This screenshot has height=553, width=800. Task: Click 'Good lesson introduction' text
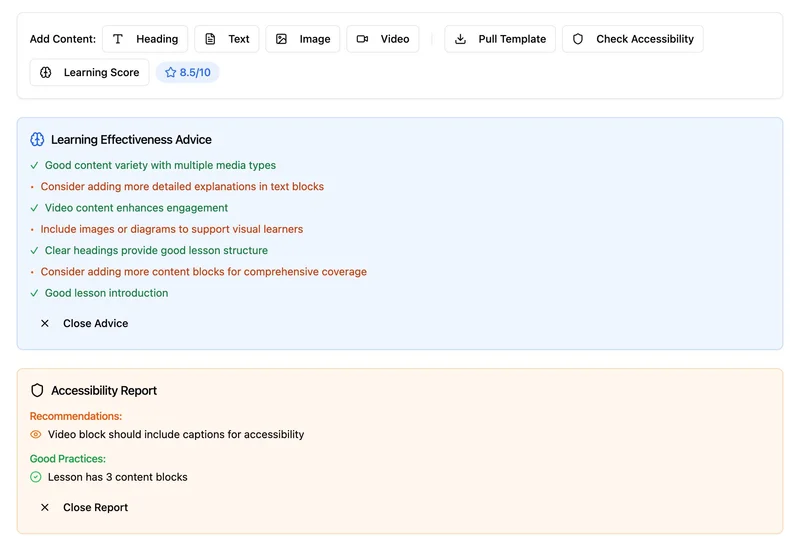click(106, 293)
